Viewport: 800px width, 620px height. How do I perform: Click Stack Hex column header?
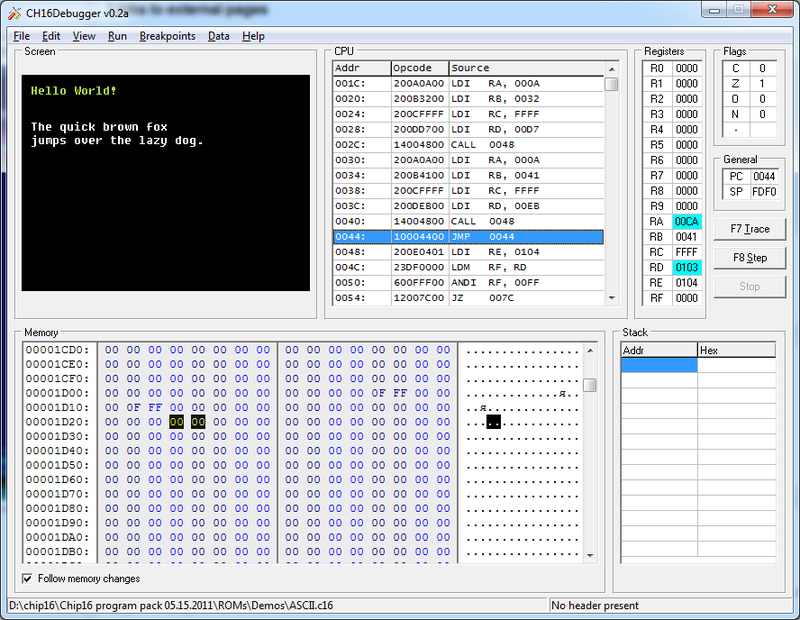(737, 350)
